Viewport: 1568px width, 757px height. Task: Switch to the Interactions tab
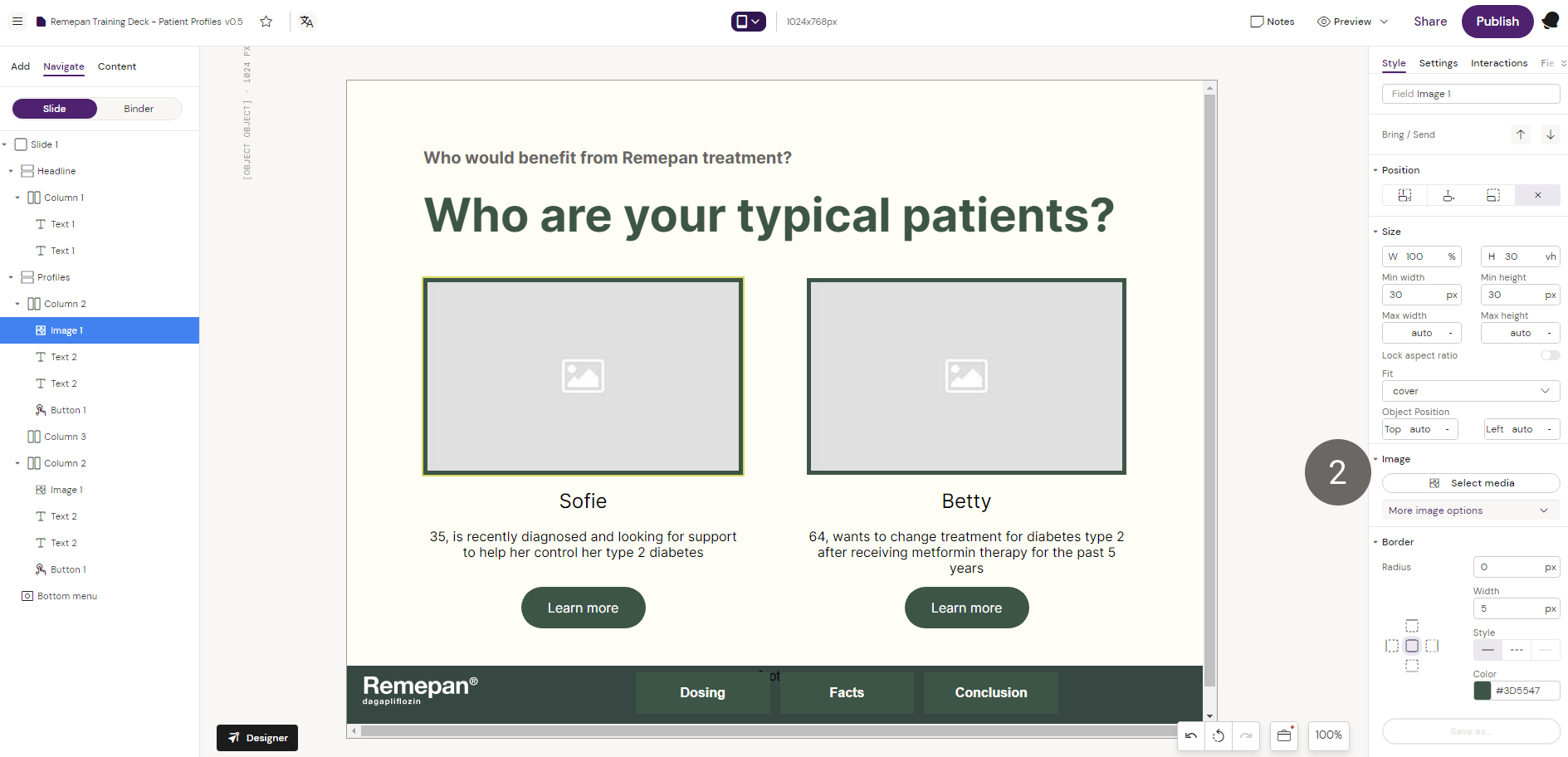pos(1498,63)
